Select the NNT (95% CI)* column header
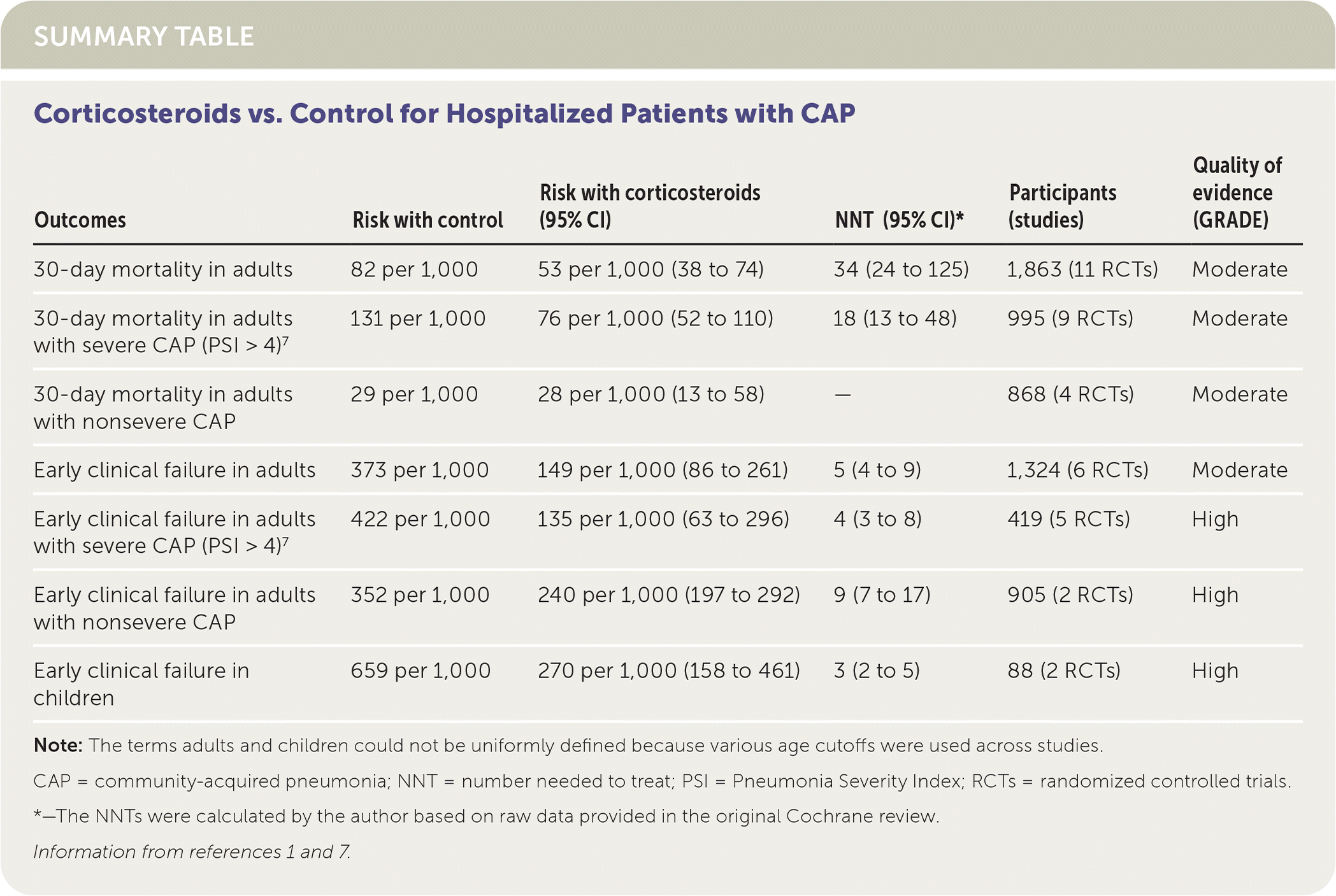This screenshot has height=896, width=1336. pyautogui.click(x=899, y=220)
